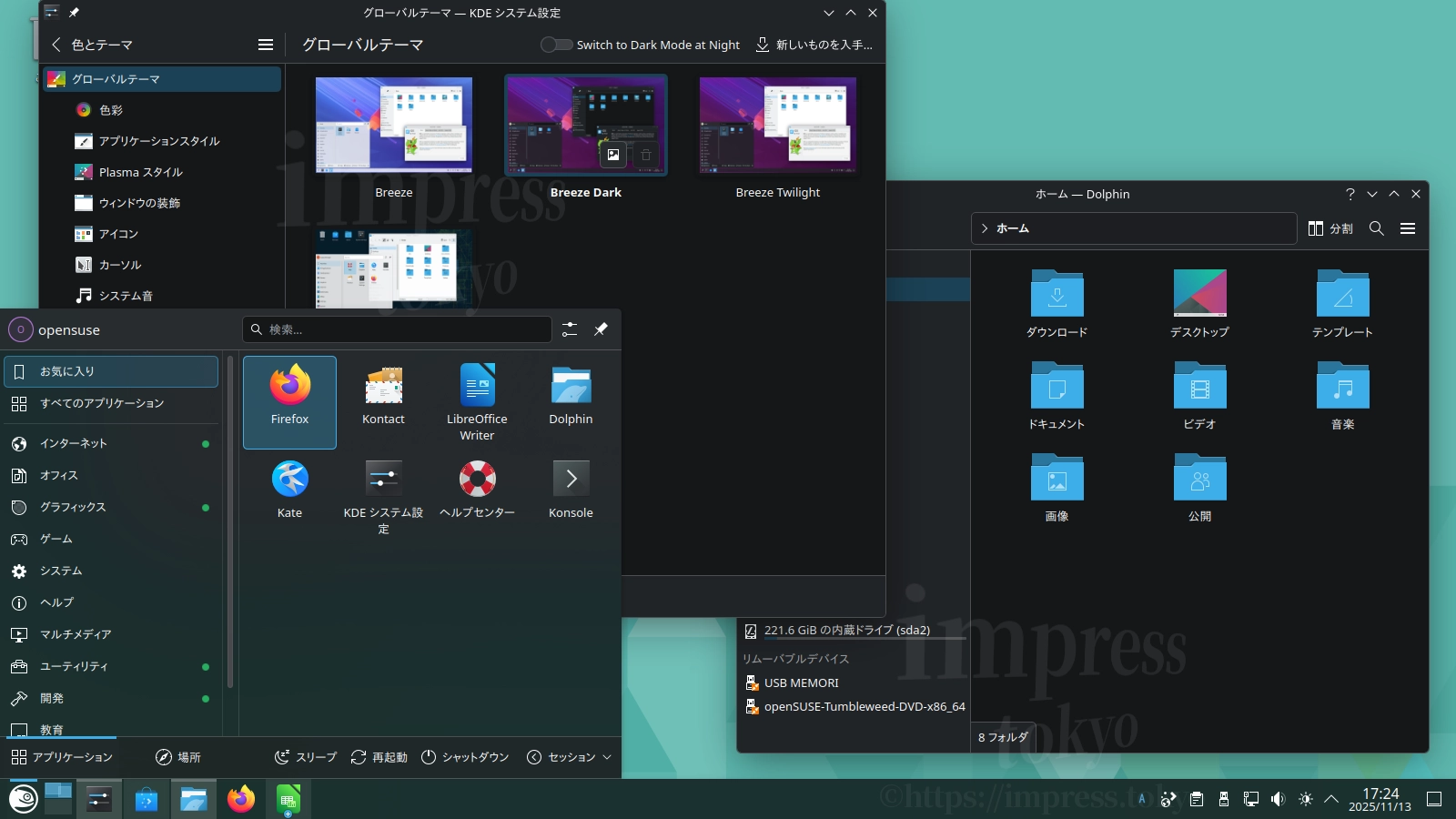Viewport: 1456px width, 819px height.
Task: Switch to the アプリケーション tab in the launcher
Action: click(x=62, y=757)
